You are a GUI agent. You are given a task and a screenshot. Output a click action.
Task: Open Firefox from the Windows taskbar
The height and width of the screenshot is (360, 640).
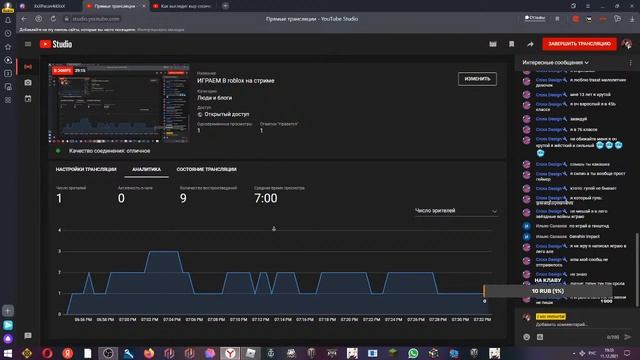(149, 353)
